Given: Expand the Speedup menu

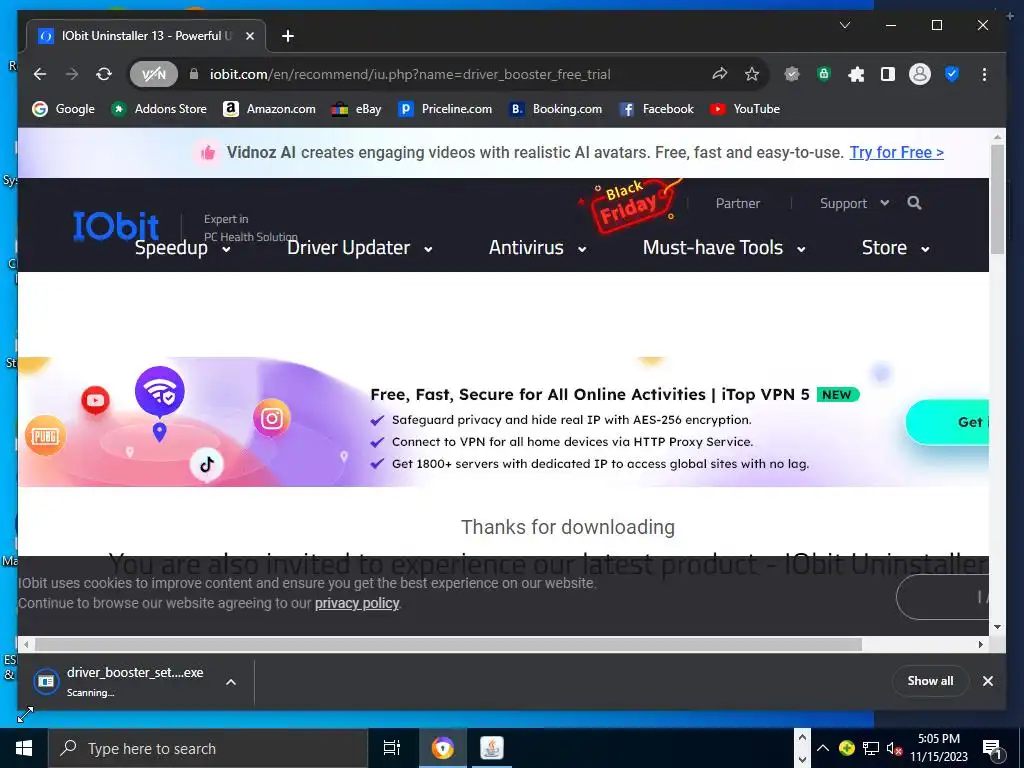Looking at the screenshot, I should pos(183,248).
